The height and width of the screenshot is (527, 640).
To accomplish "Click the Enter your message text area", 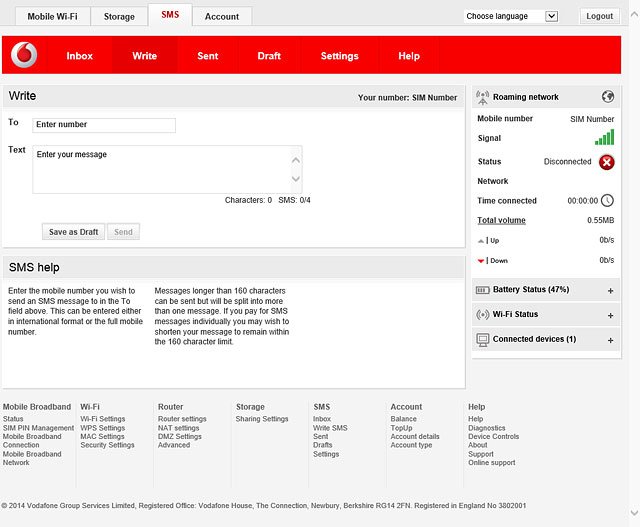I will tap(167, 169).
